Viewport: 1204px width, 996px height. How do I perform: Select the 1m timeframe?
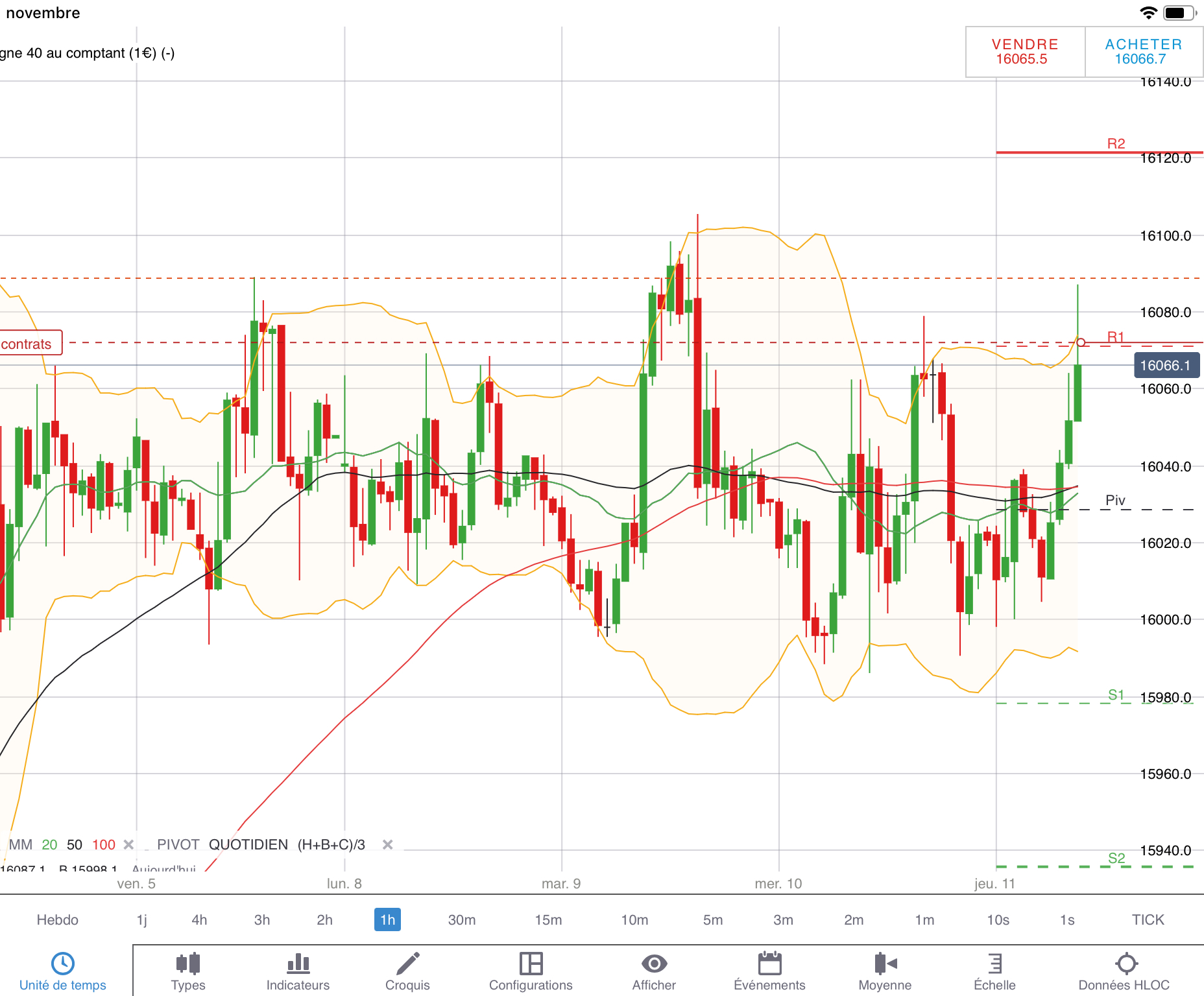pyautogui.click(x=924, y=919)
